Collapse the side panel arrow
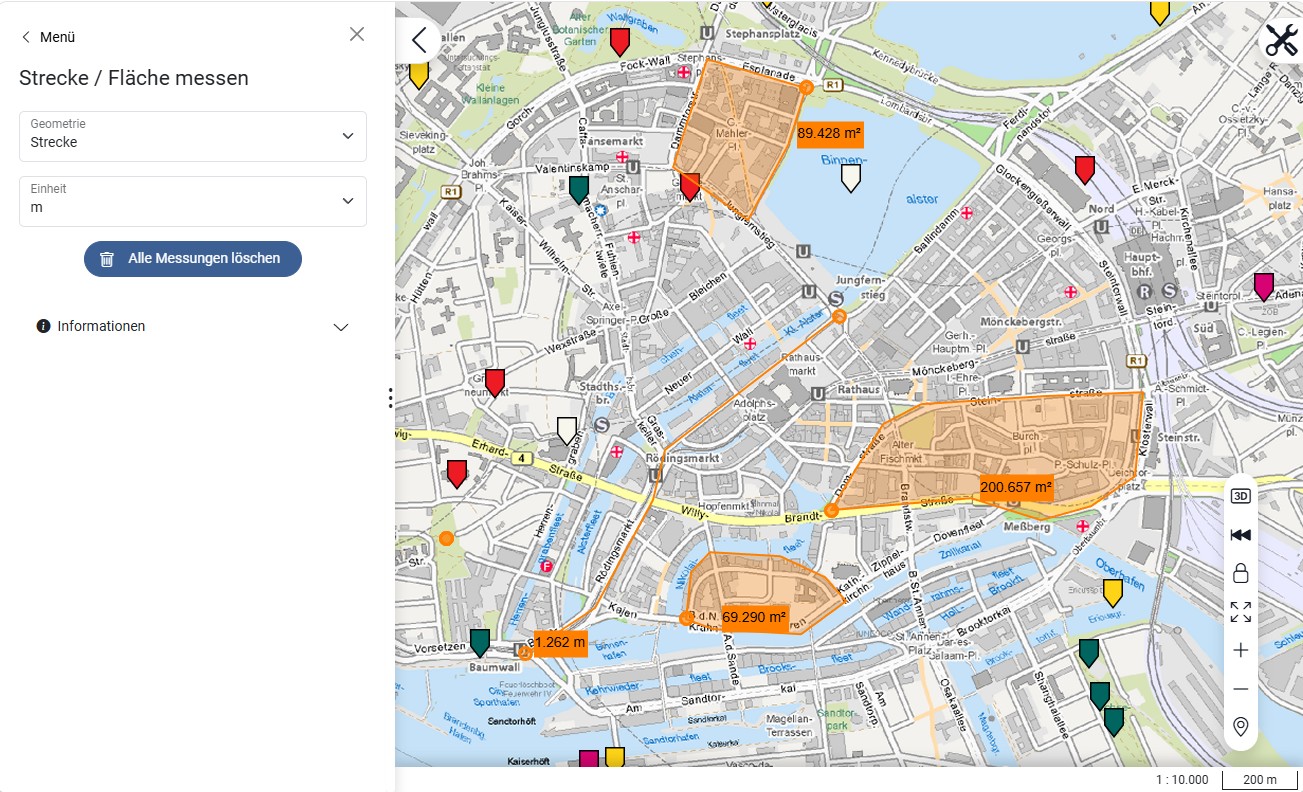The image size is (1303, 792). tap(418, 41)
